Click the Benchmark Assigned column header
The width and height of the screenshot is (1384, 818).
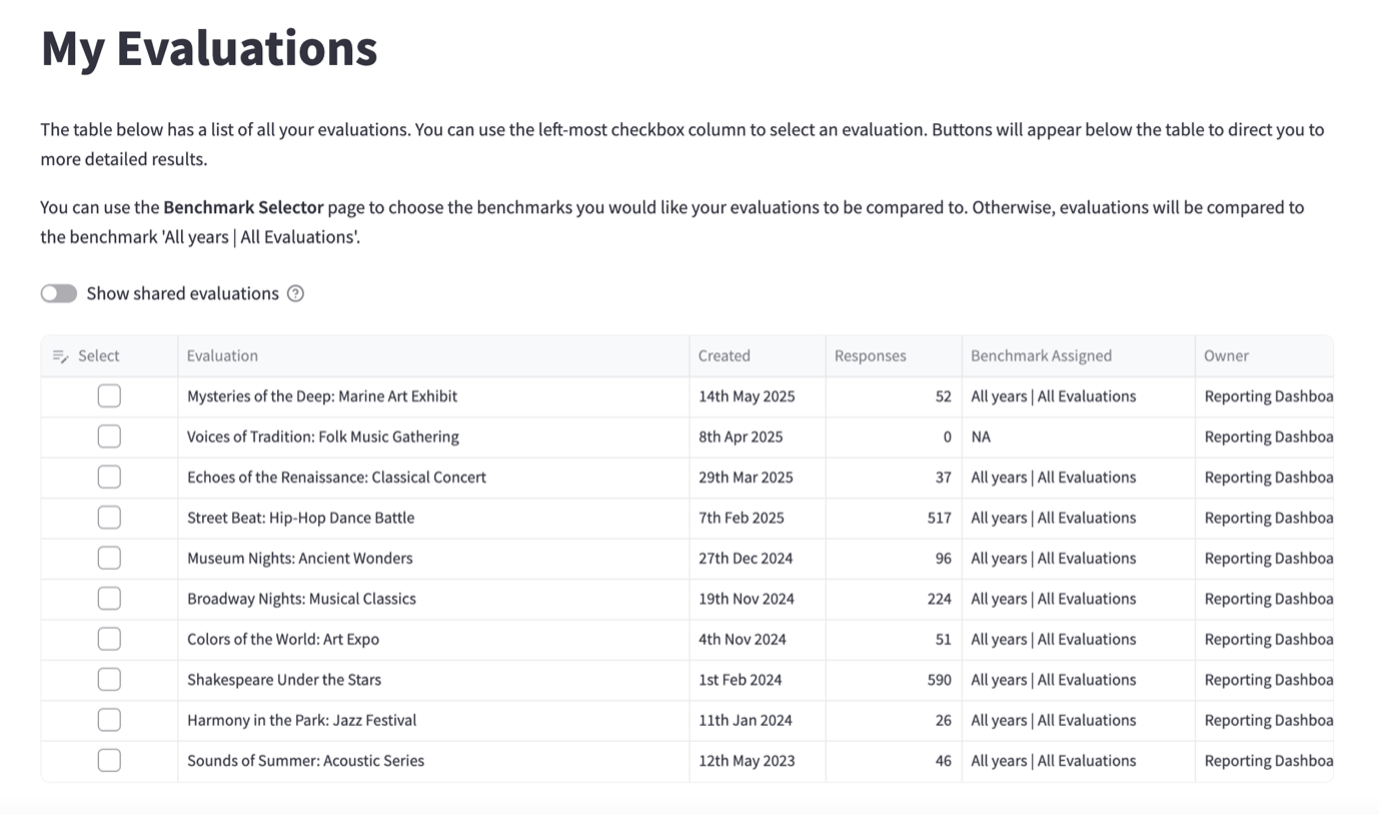pyautogui.click(x=1041, y=356)
